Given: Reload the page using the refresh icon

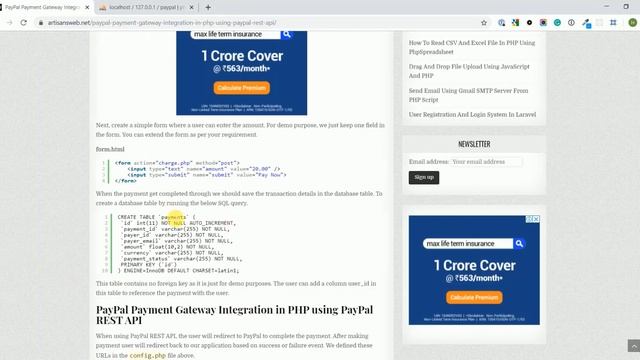Looking at the screenshot, I should click(x=24, y=23).
